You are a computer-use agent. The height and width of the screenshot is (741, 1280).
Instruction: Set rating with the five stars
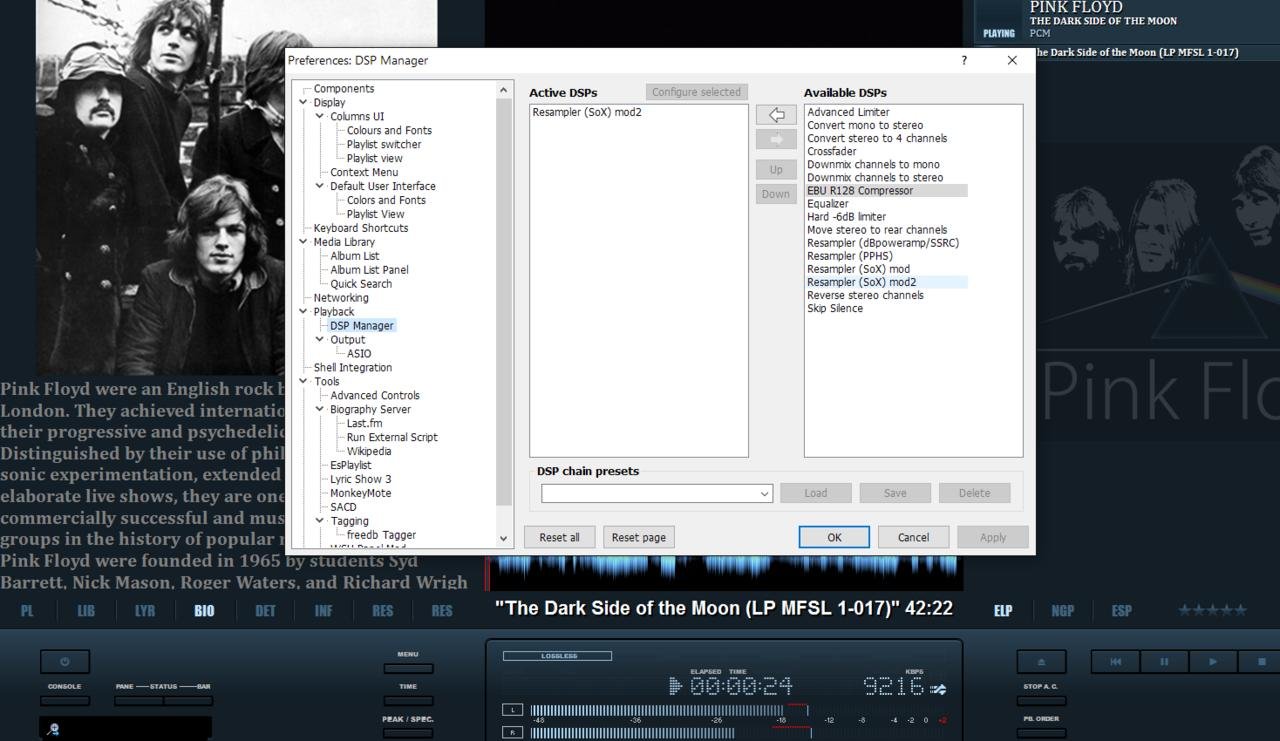point(1212,610)
